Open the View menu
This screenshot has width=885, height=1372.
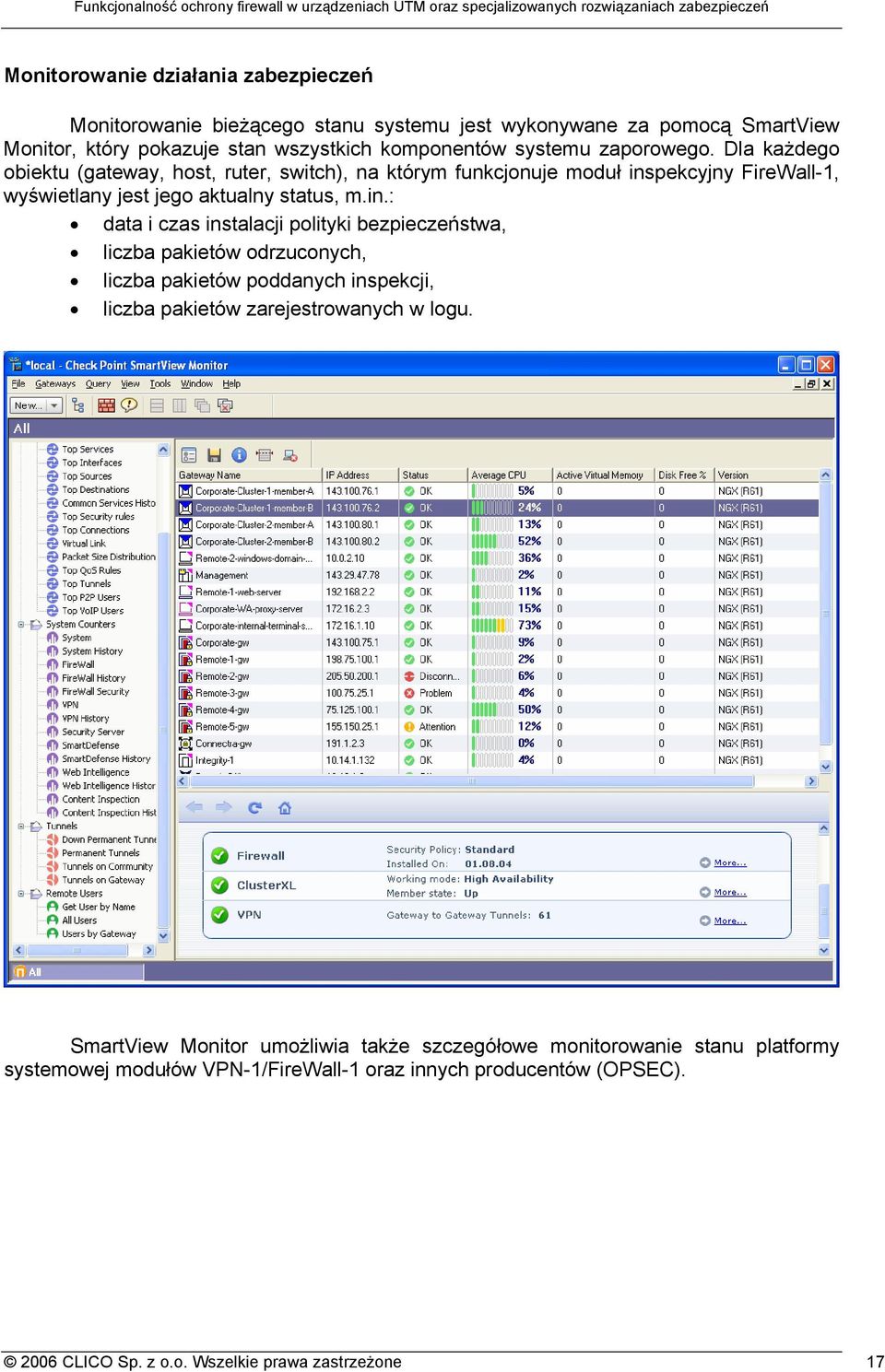(131, 384)
